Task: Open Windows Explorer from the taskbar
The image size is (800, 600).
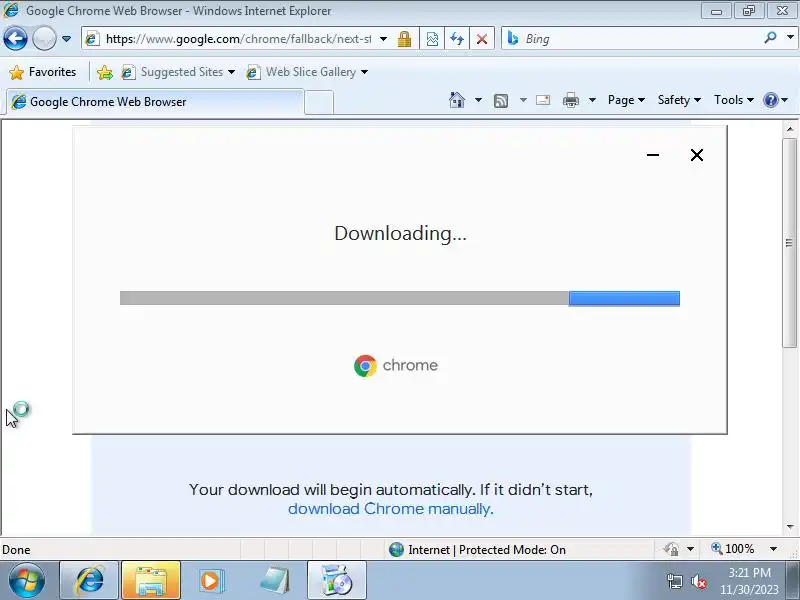Action: tap(151, 581)
